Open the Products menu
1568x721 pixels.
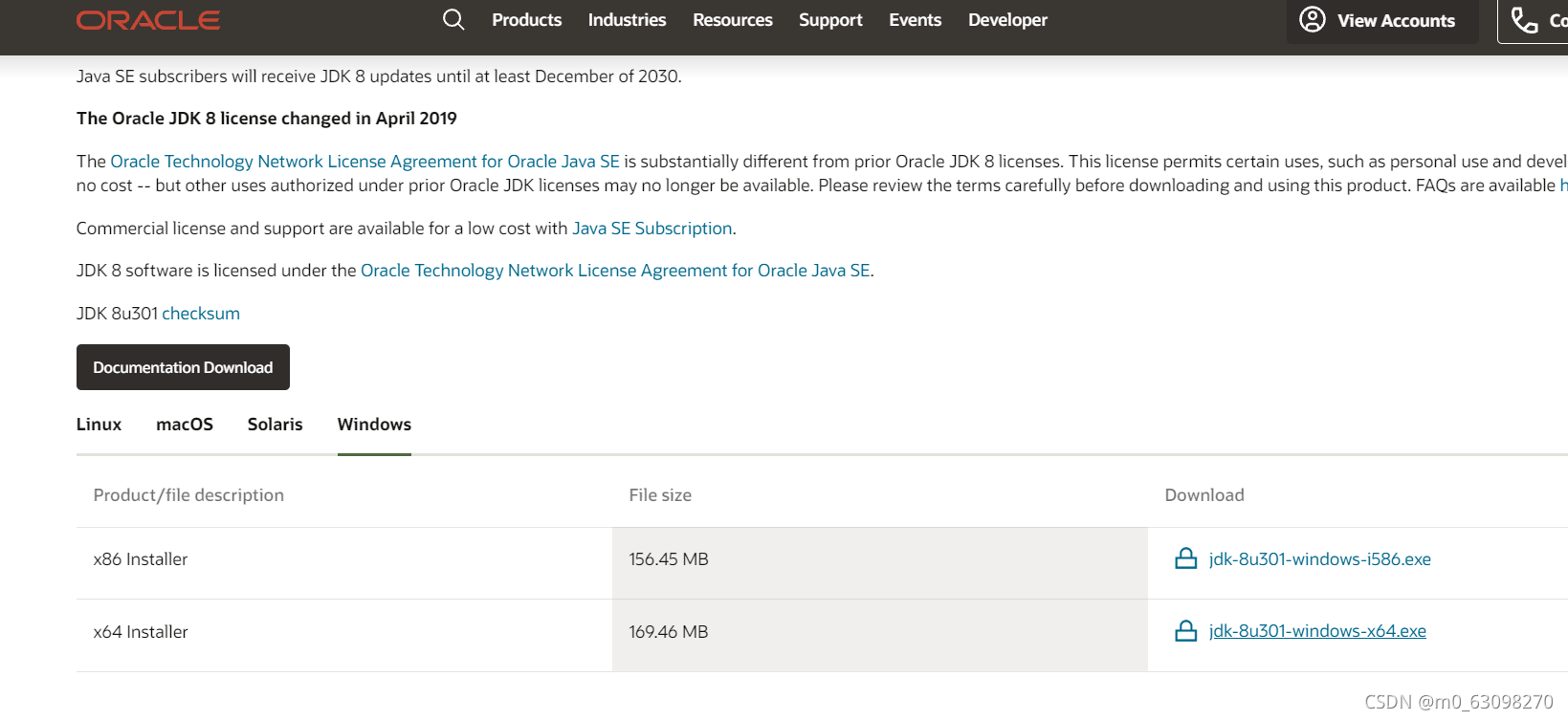tap(527, 20)
